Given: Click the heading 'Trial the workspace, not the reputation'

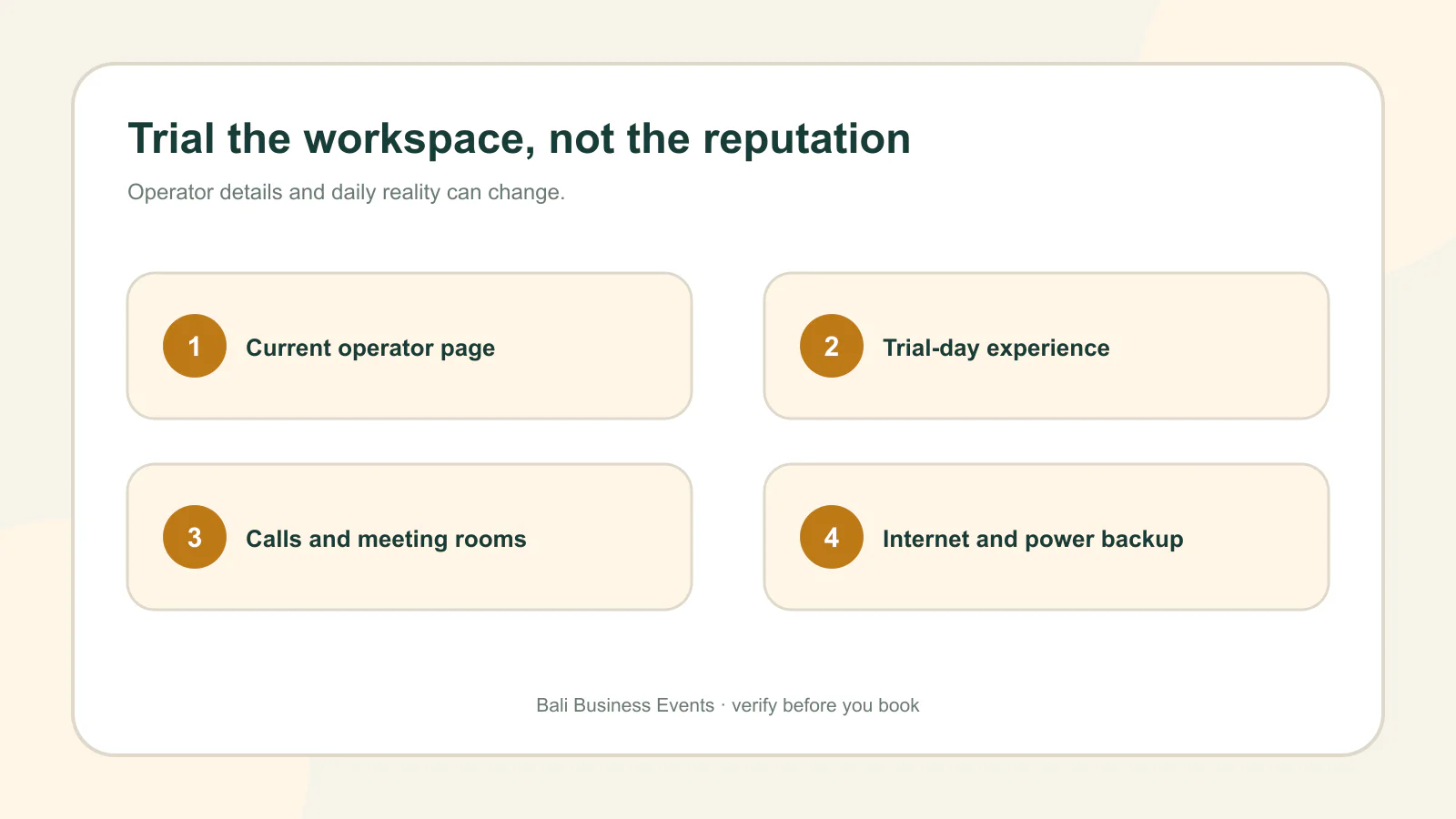Looking at the screenshot, I should [x=520, y=139].
